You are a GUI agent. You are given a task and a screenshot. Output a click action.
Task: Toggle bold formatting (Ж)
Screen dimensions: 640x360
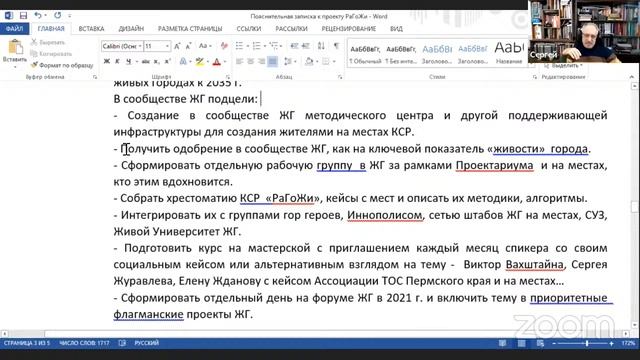[x=107, y=62]
